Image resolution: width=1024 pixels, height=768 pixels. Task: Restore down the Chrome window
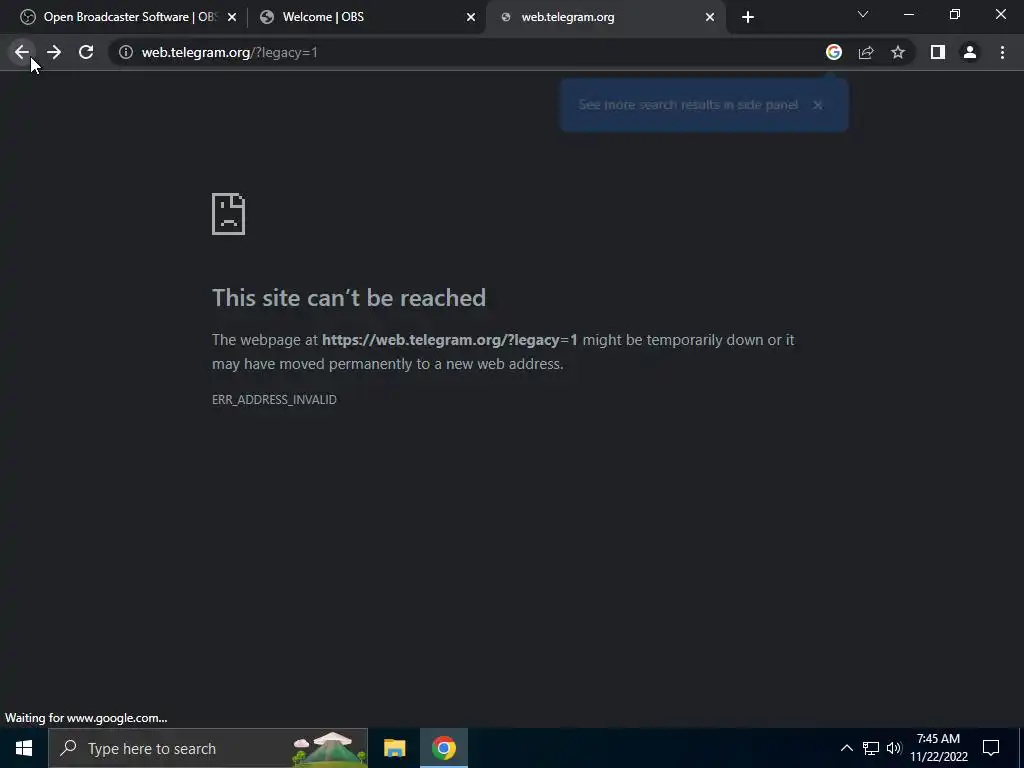tap(955, 14)
